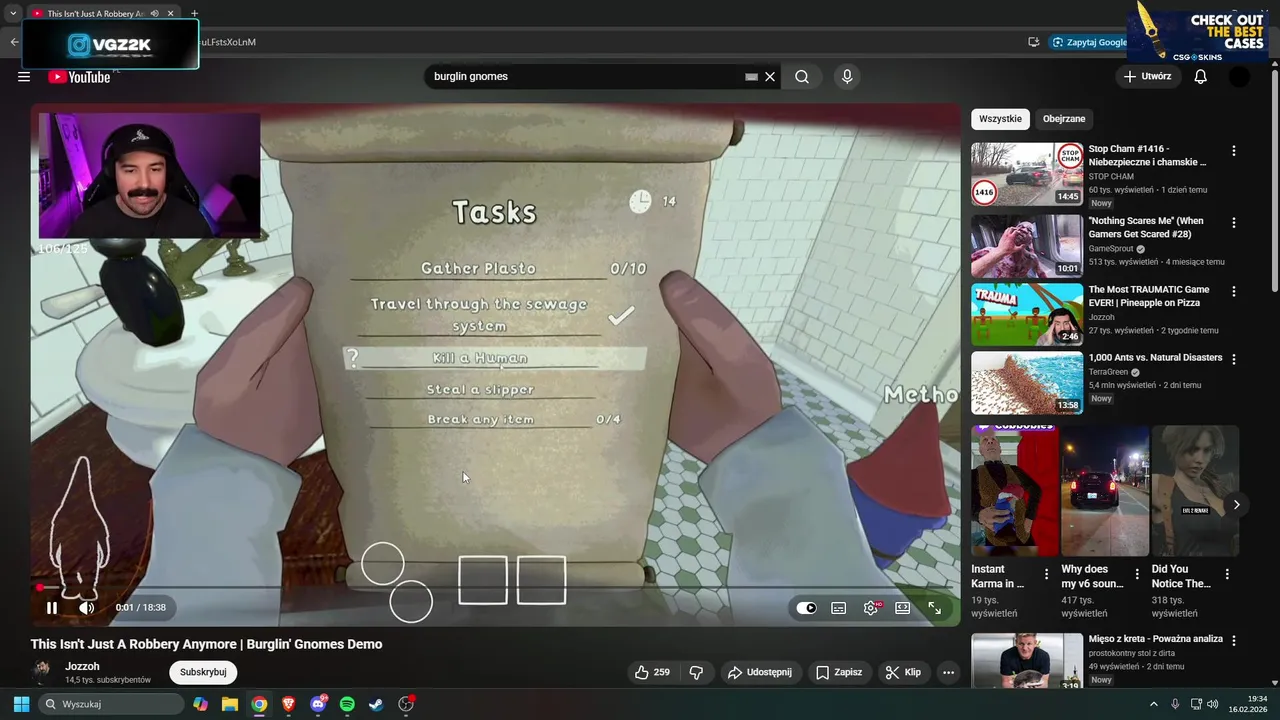The image size is (1280, 720).
Task: Open the player settings gear
Action: [x=871, y=608]
